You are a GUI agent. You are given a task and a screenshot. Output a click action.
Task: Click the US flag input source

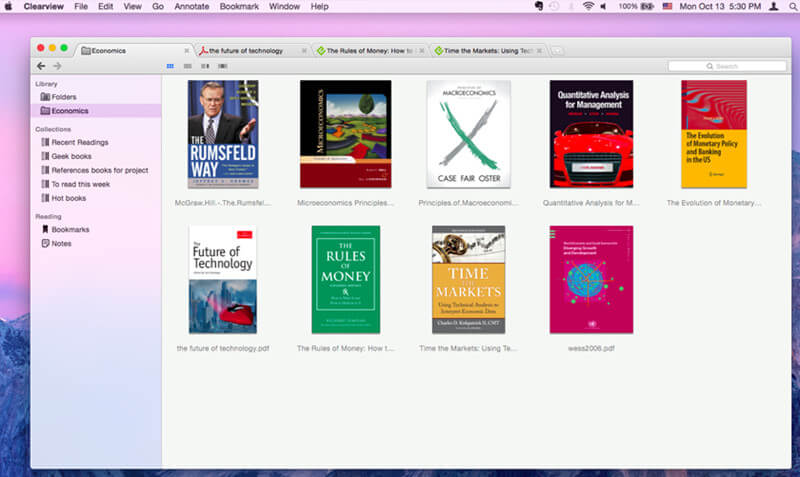[667, 6]
